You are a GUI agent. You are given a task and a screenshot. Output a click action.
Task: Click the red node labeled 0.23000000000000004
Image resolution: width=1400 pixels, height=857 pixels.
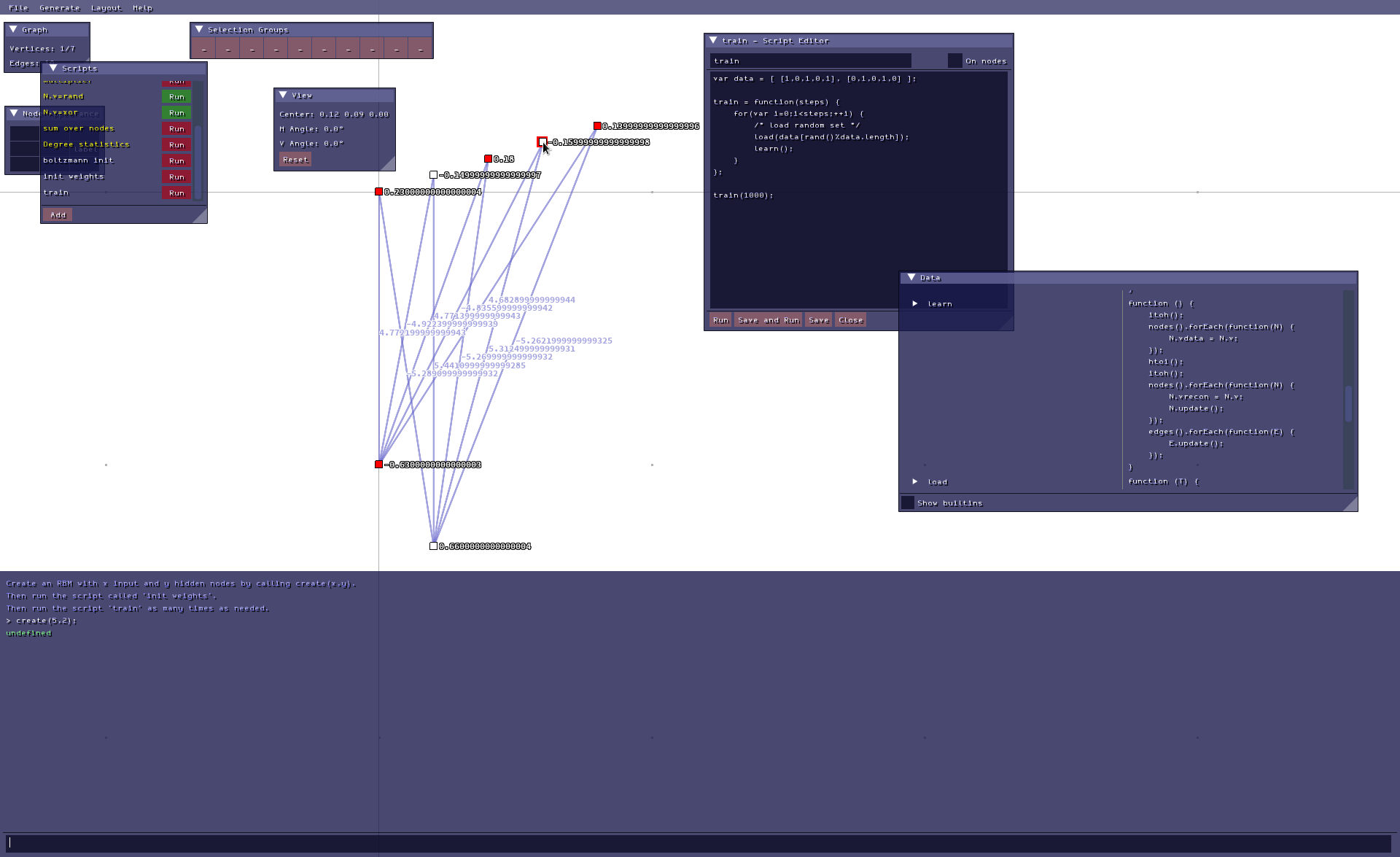(379, 192)
